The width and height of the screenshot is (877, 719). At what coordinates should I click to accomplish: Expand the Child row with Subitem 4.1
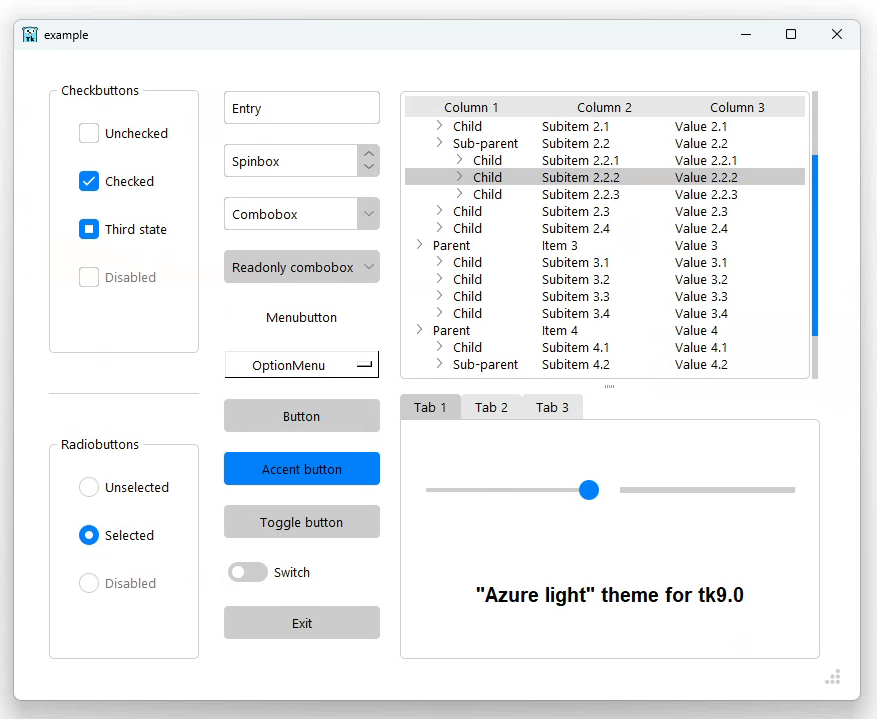pyautogui.click(x=440, y=346)
